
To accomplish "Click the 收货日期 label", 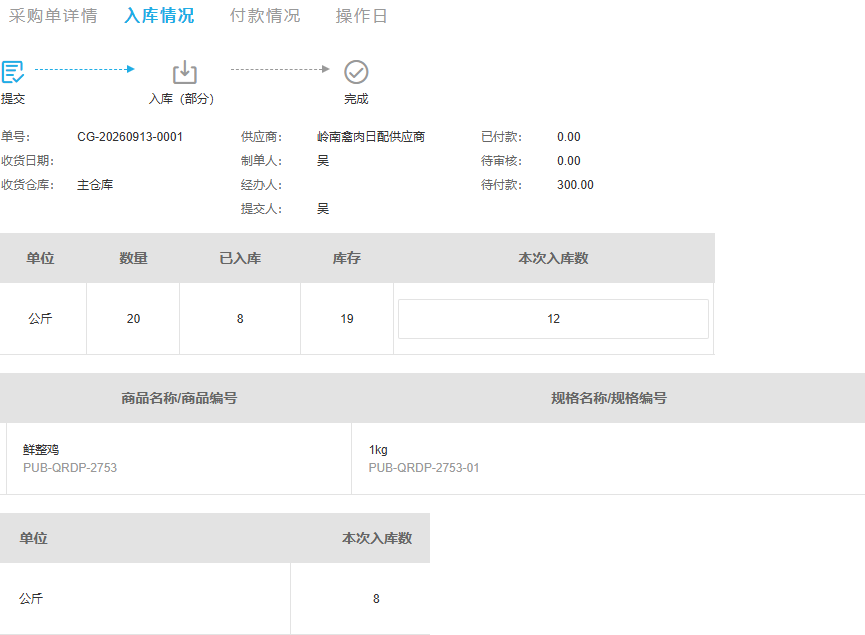I will [27, 161].
